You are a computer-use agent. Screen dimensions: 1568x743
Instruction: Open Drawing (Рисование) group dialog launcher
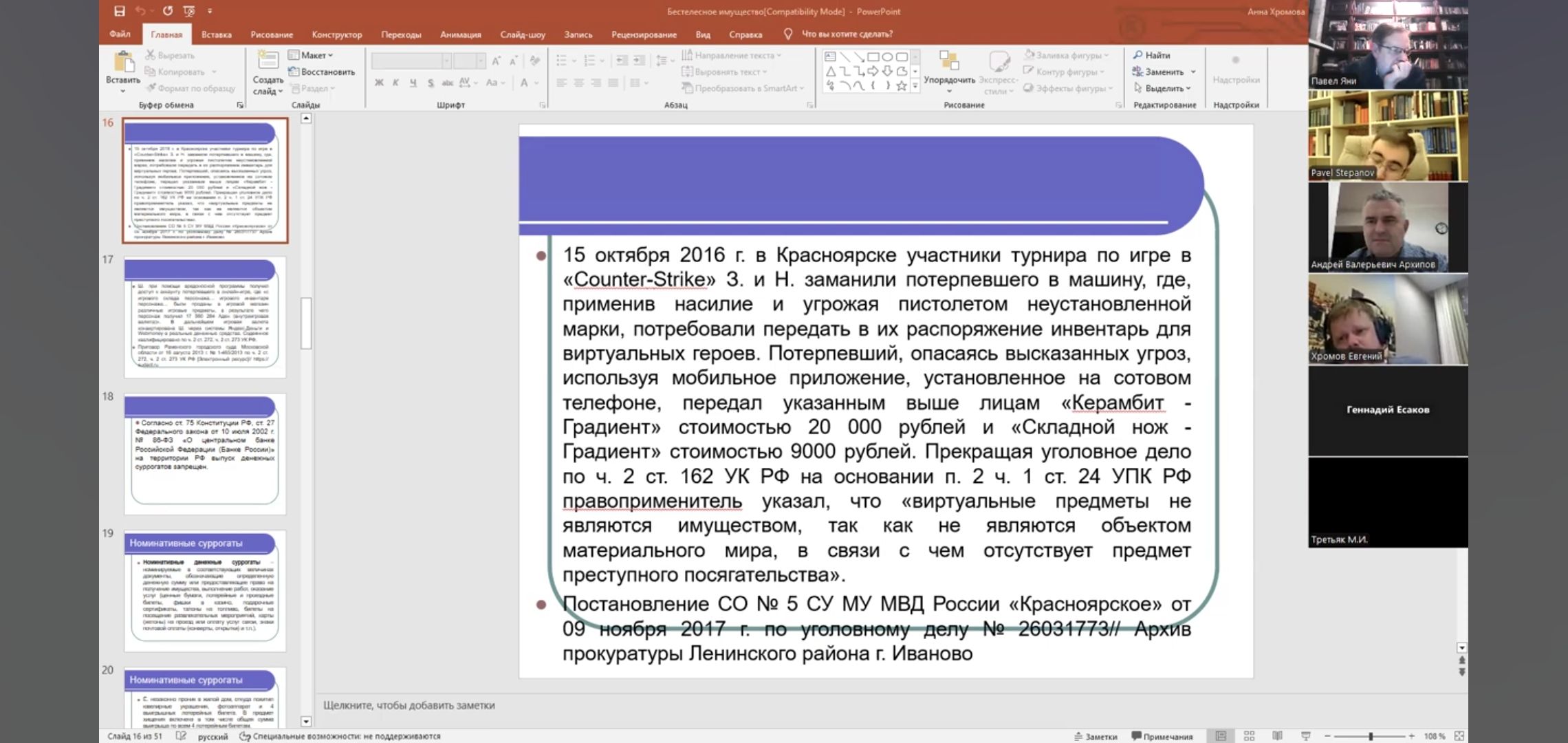point(1118,105)
